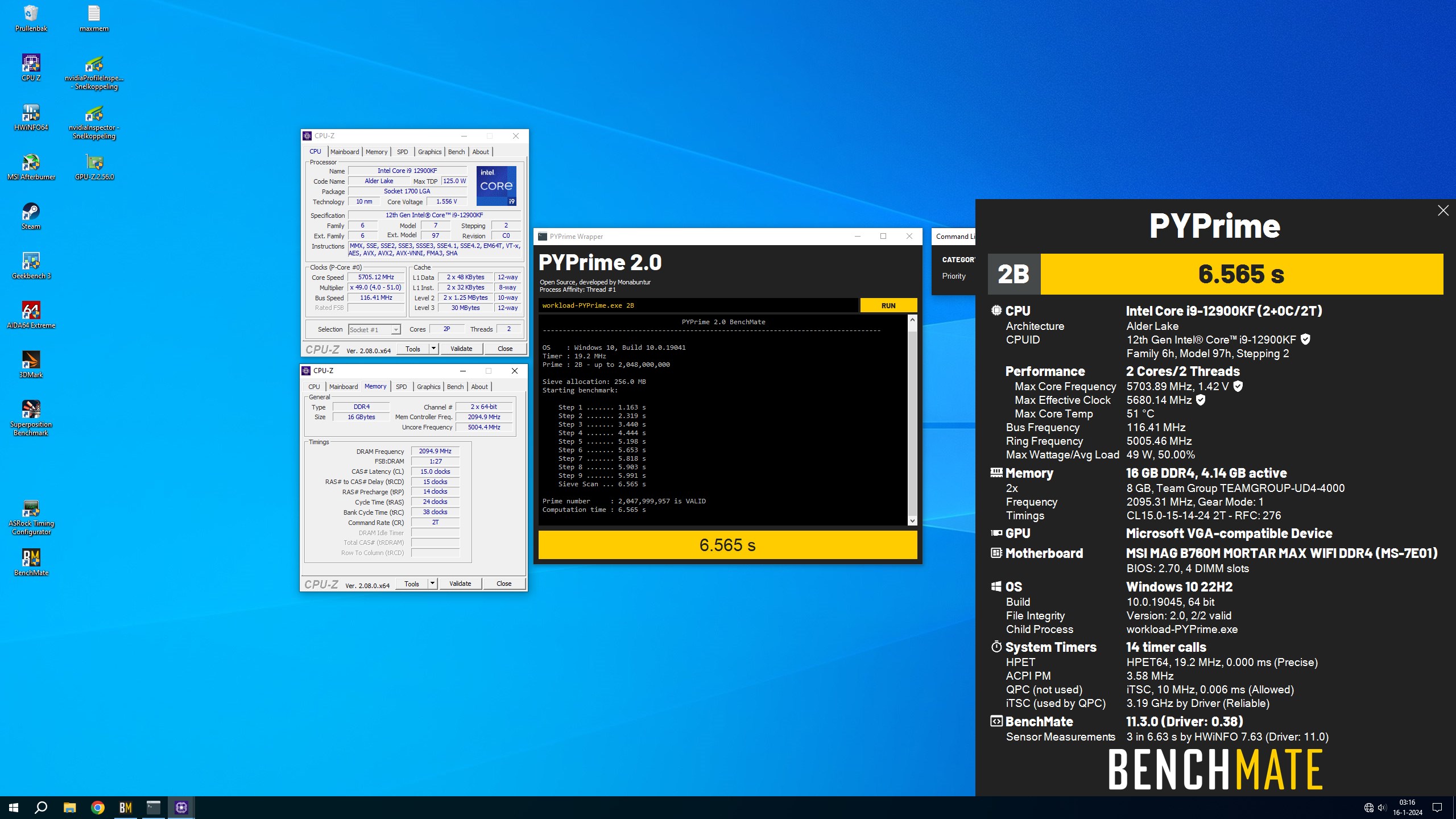Viewport: 1456px width, 819px height.
Task: Launch Superposition Benchmark desktop icon
Action: click(x=31, y=418)
